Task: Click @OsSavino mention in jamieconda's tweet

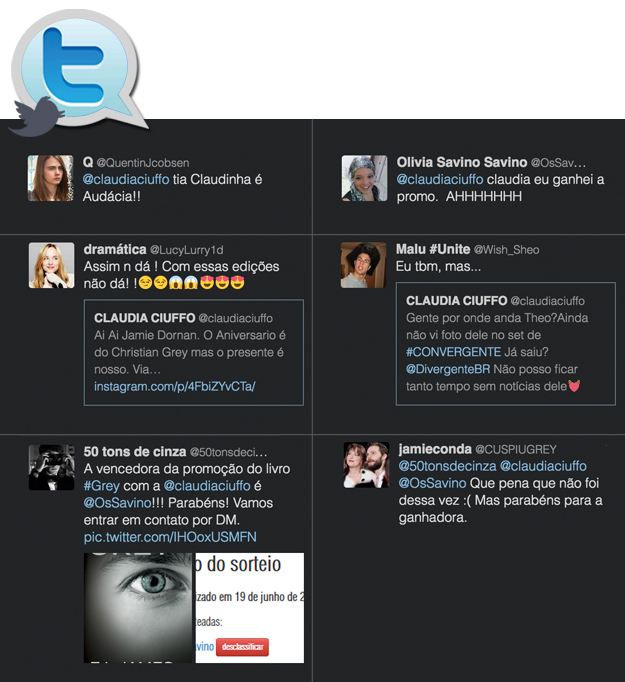Action: pos(432,483)
